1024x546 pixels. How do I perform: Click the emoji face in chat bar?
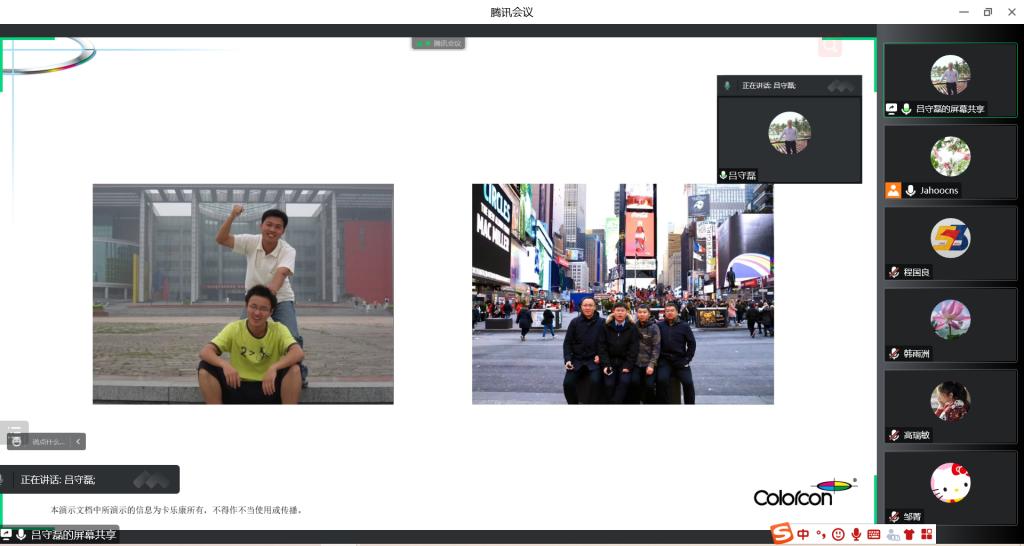[15, 441]
